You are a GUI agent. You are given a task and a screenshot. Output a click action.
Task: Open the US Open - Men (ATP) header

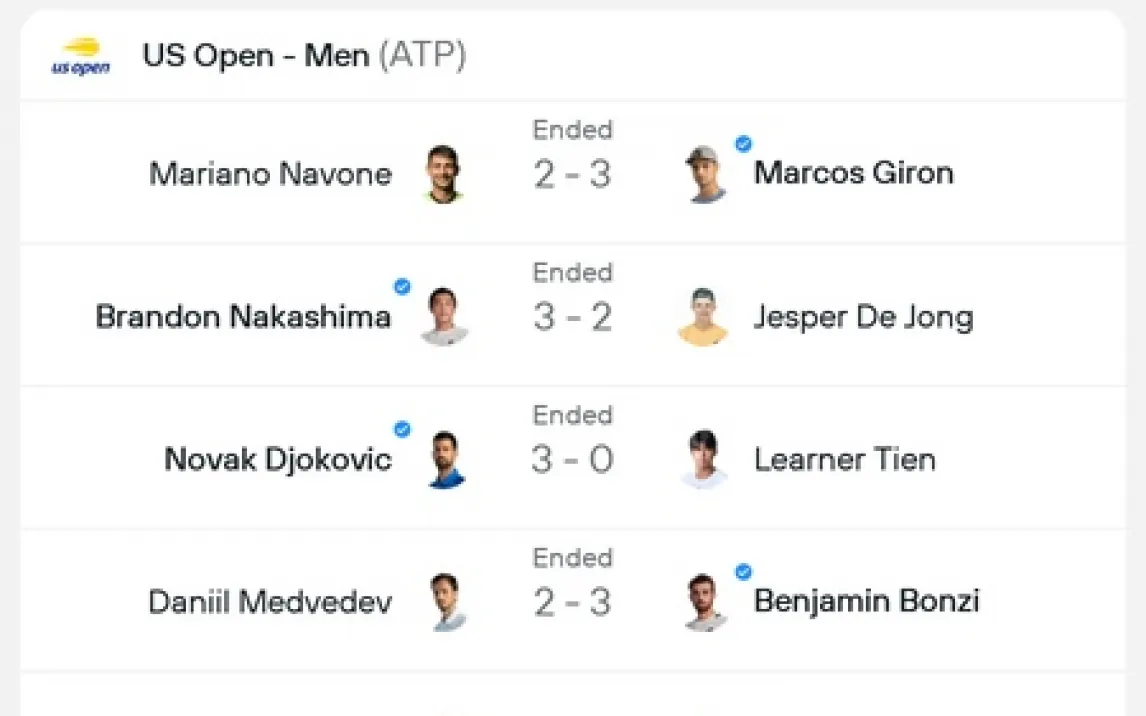pyautogui.click(x=304, y=56)
